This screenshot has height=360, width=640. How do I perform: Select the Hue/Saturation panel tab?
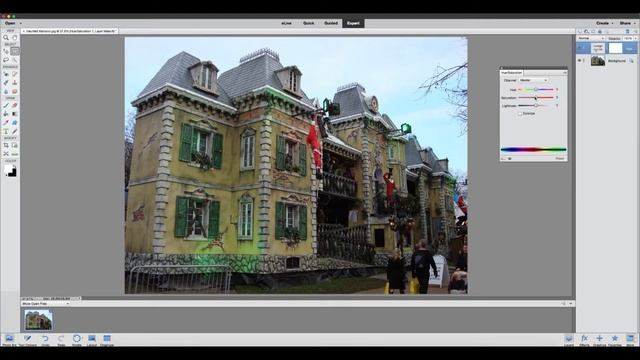pos(511,72)
